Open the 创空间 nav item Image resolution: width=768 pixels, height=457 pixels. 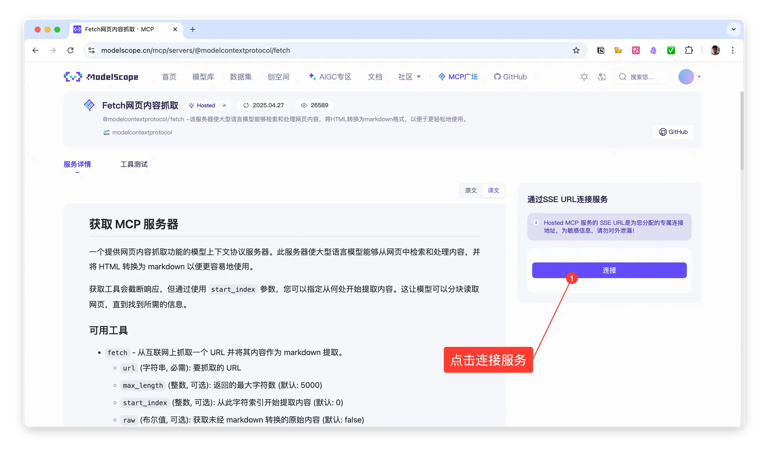coord(278,77)
